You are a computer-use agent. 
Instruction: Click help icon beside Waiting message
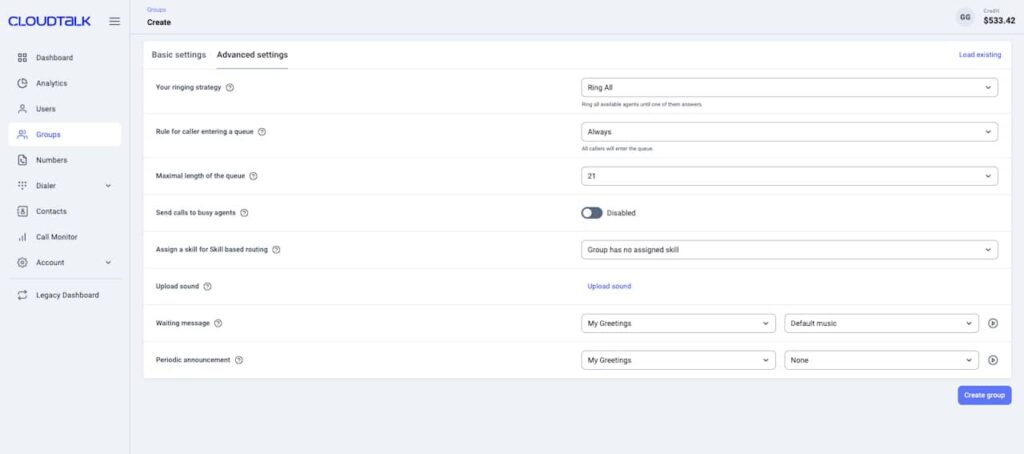218,323
